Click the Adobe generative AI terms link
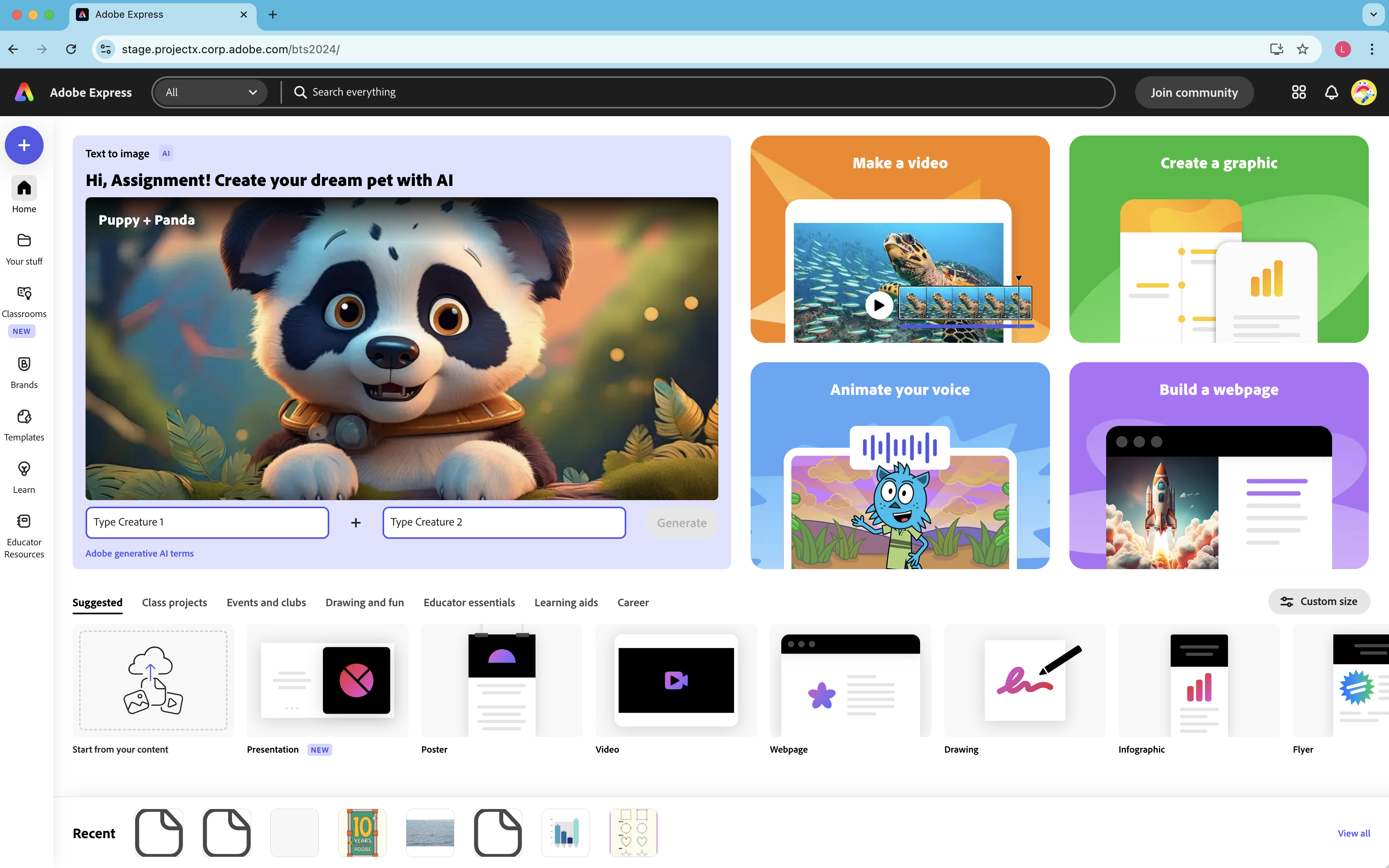The width and height of the screenshot is (1389, 868). [139, 553]
